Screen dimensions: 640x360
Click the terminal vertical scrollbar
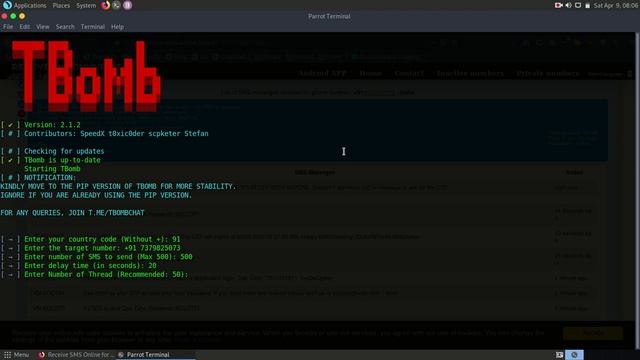click(x=637, y=190)
